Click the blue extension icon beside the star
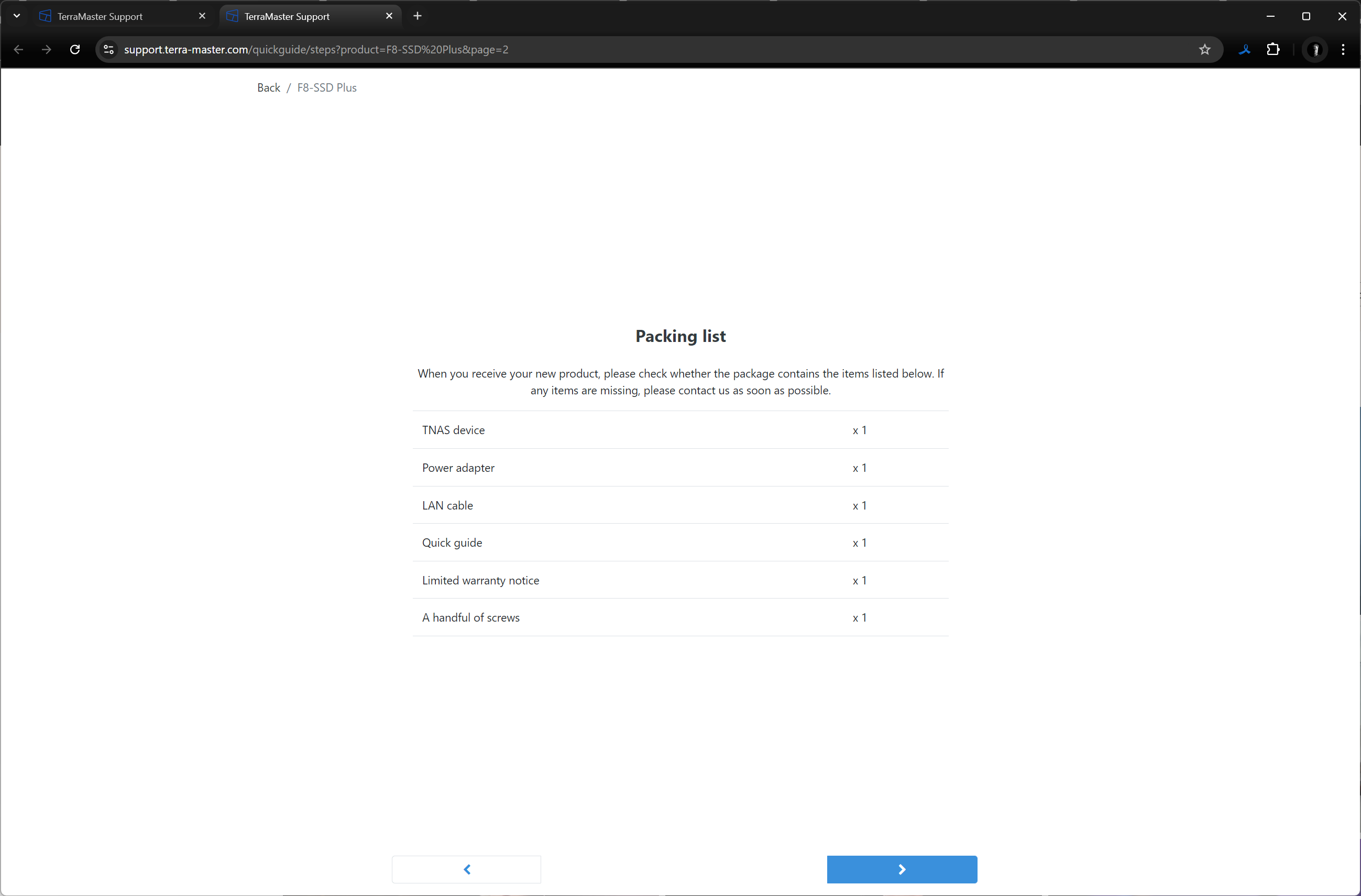The image size is (1361, 896). pos(1244,50)
